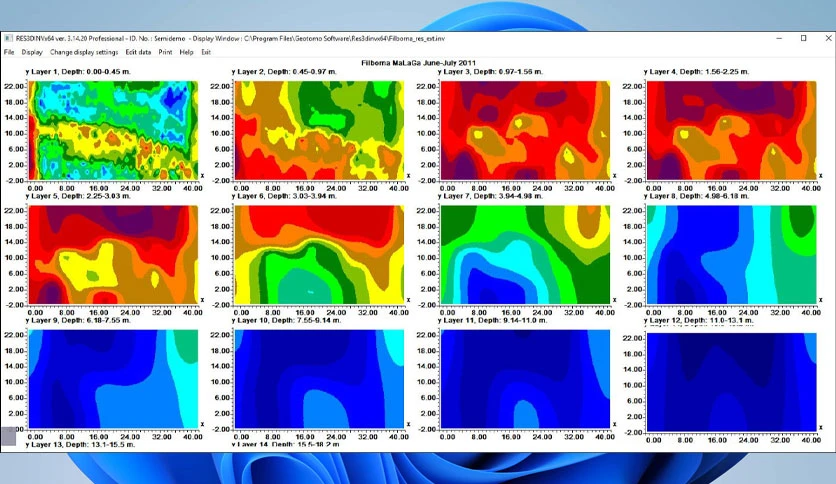Click the 'Layer 8, Depth: 4.98-6.18 m.' label
Screen dimensions: 836x484
click(700, 196)
